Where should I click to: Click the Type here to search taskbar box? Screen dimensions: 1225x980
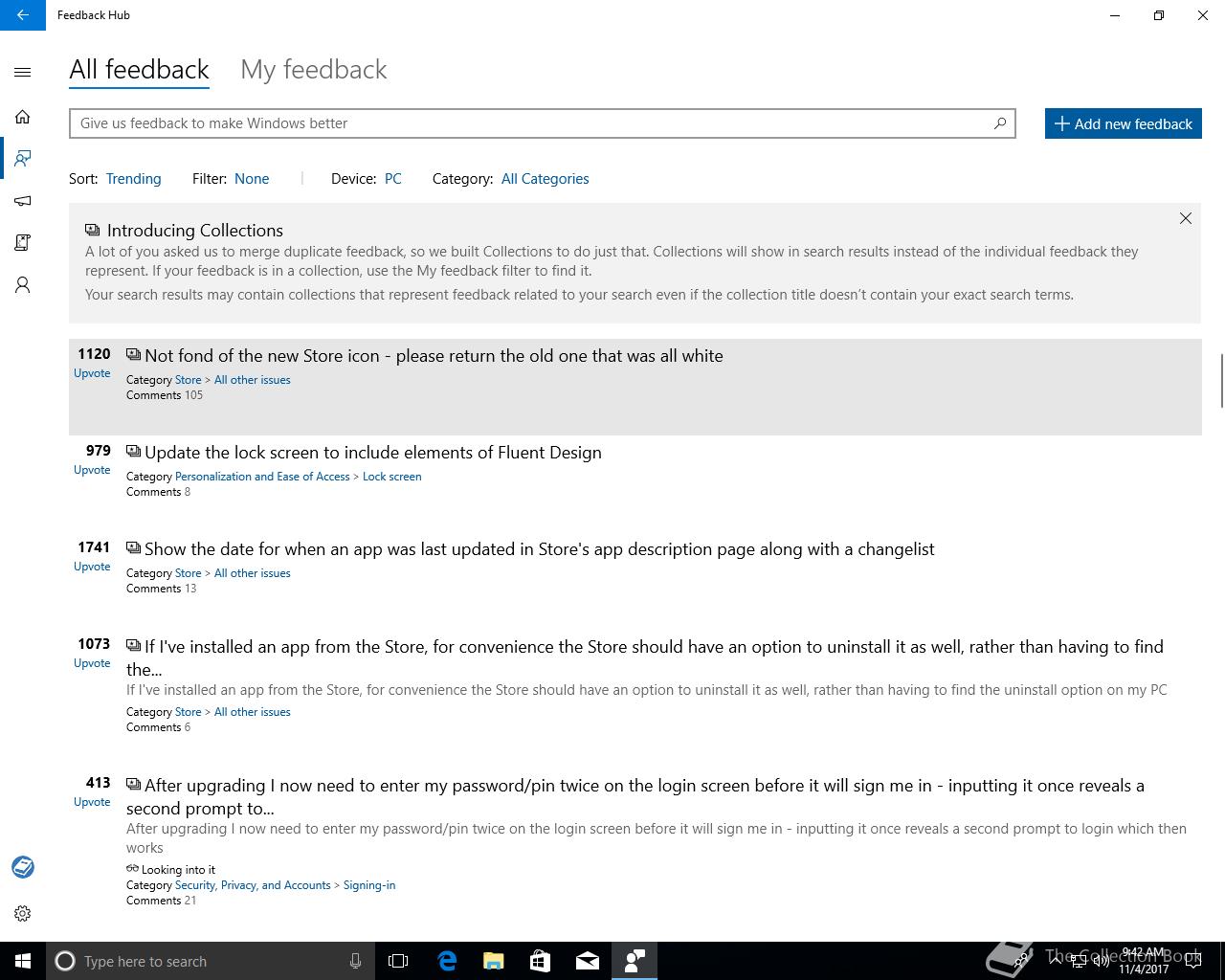211,961
